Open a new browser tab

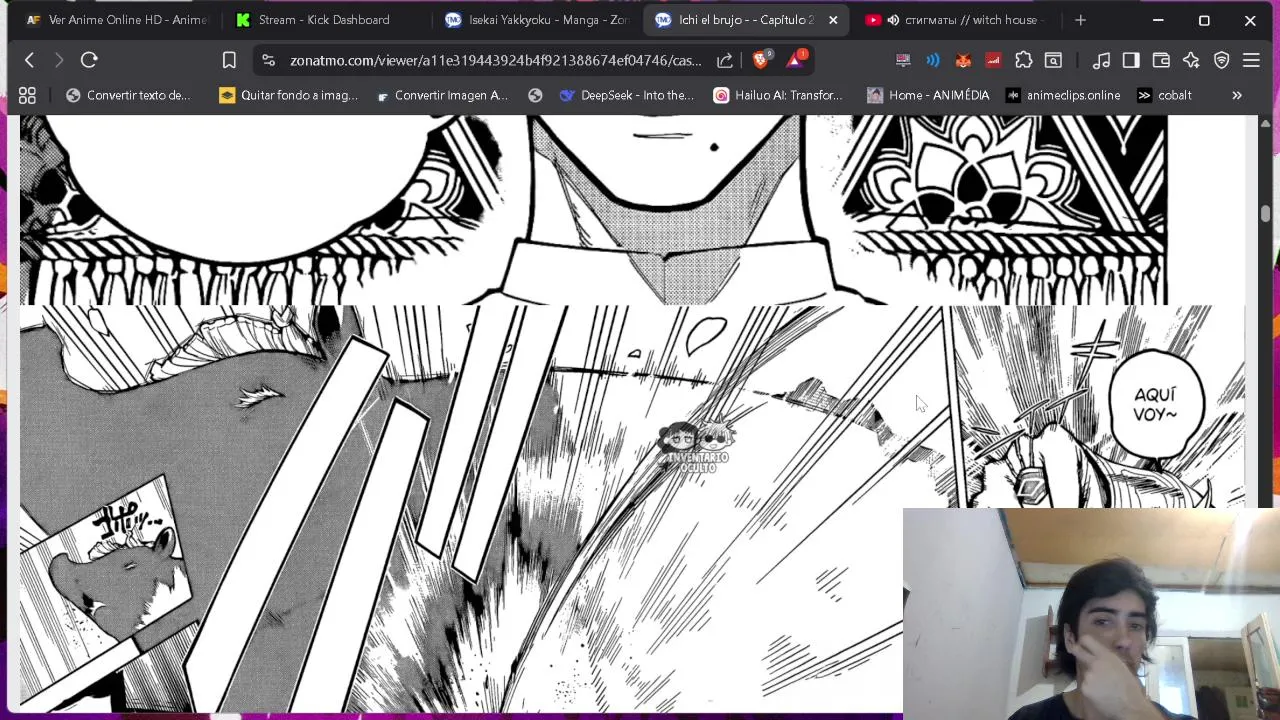(x=1080, y=20)
